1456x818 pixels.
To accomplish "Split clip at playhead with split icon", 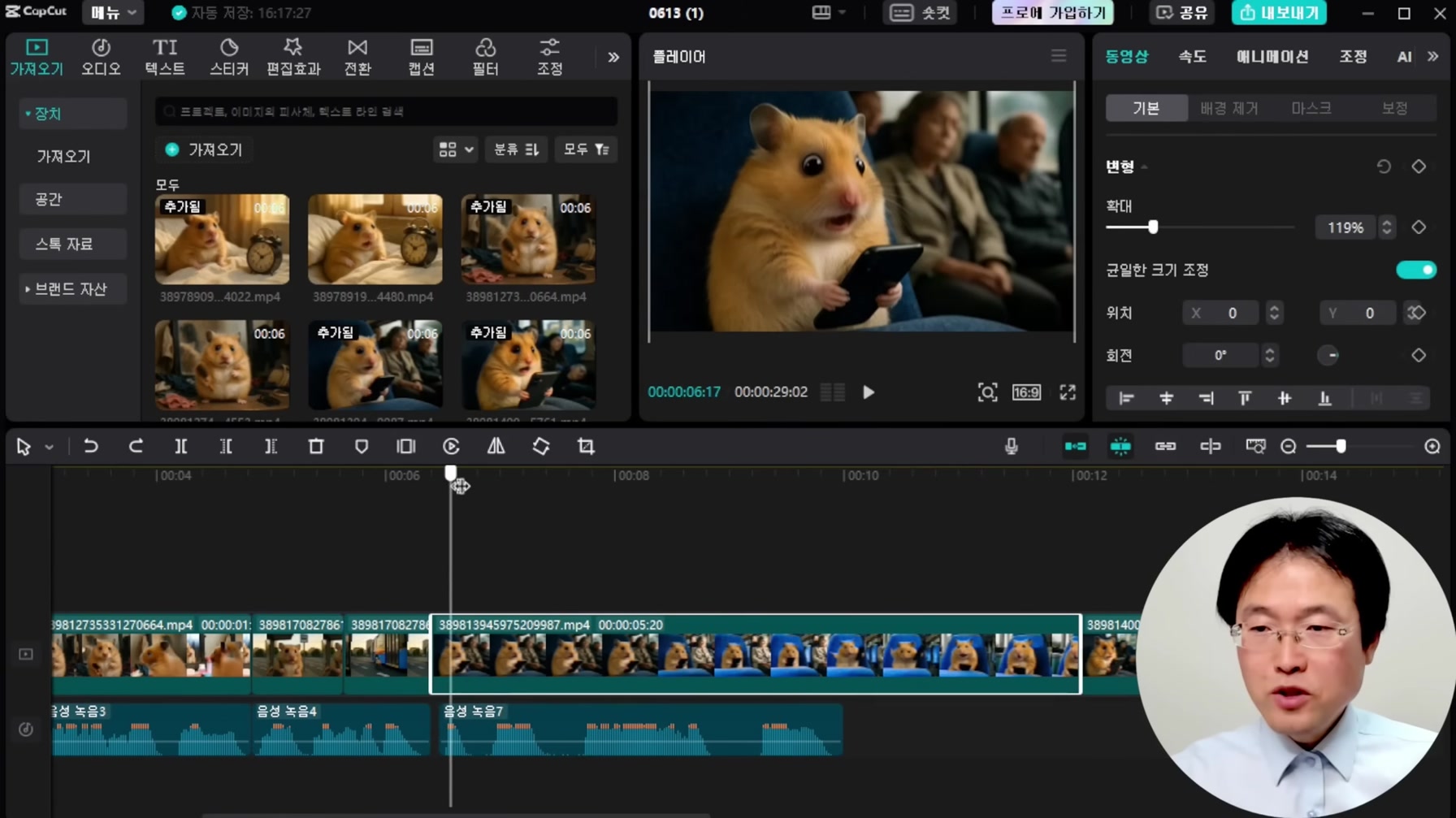I will (x=180, y=446).
